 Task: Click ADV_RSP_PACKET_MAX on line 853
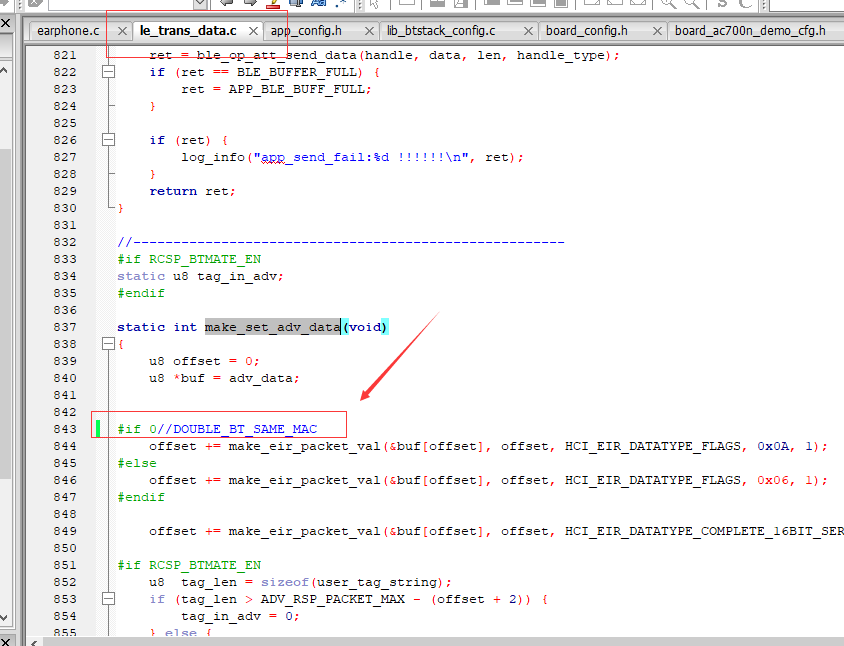(x=333, y=599)
